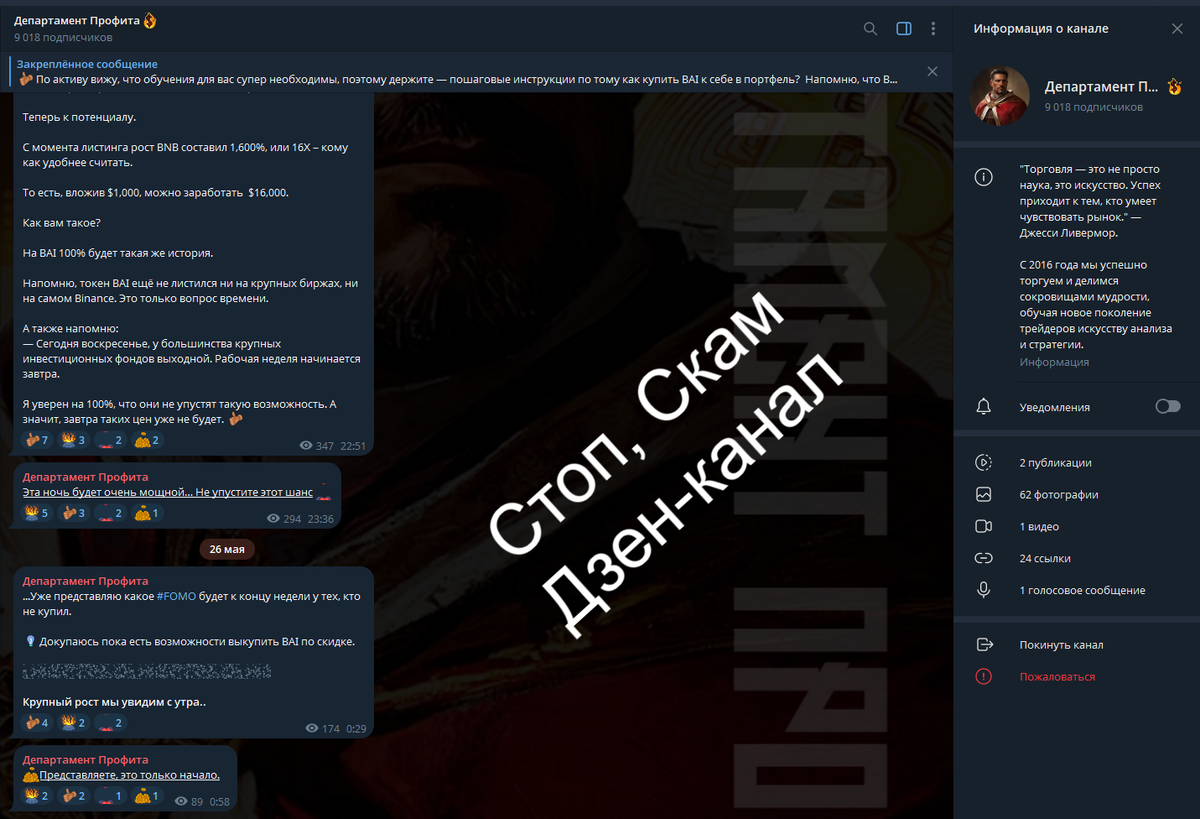
Task: Open the channel avatar photo
Action: click(x=998, y=96)
